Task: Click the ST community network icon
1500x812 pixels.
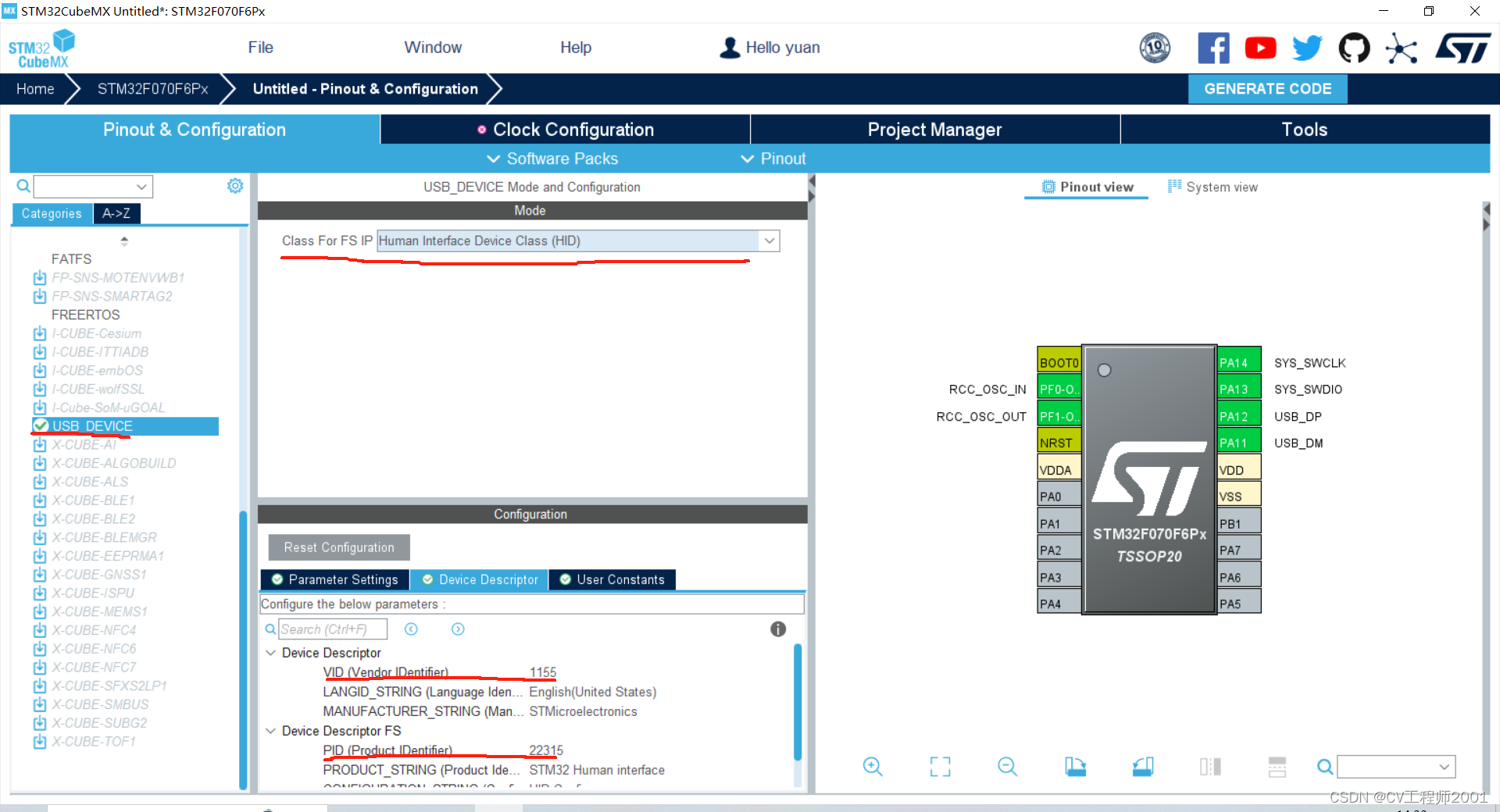Action: [1401, 48]
